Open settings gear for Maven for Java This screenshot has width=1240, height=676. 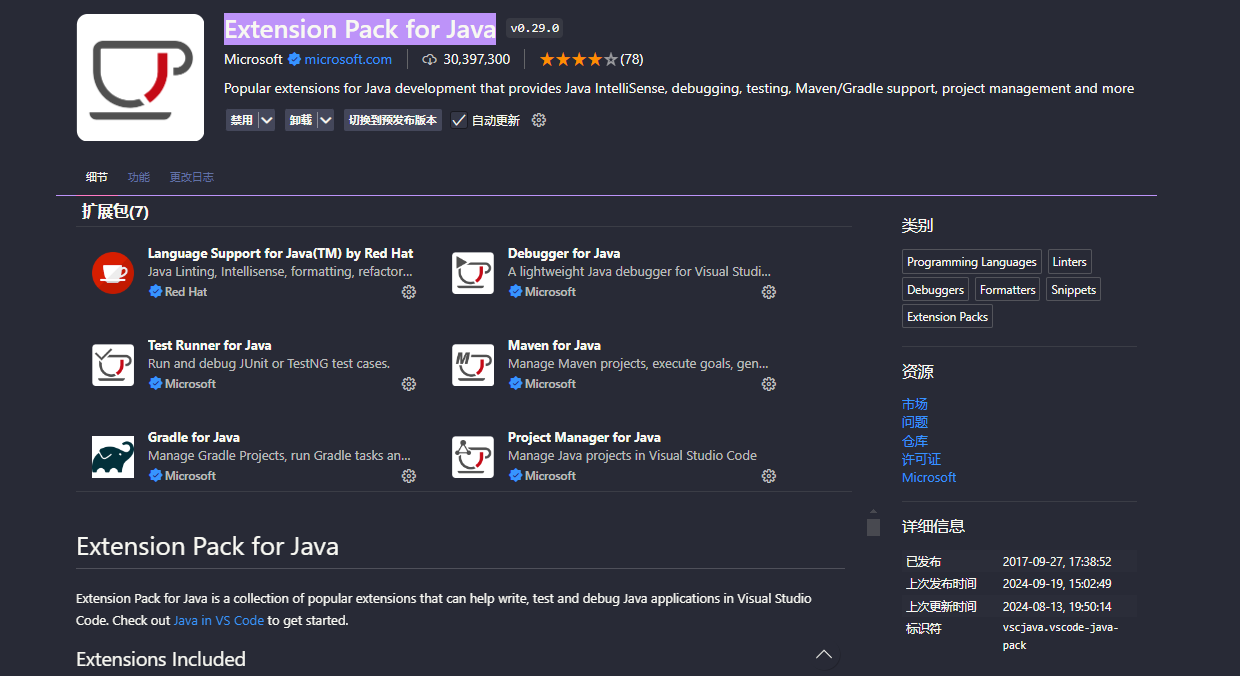(x=768, y=384)
